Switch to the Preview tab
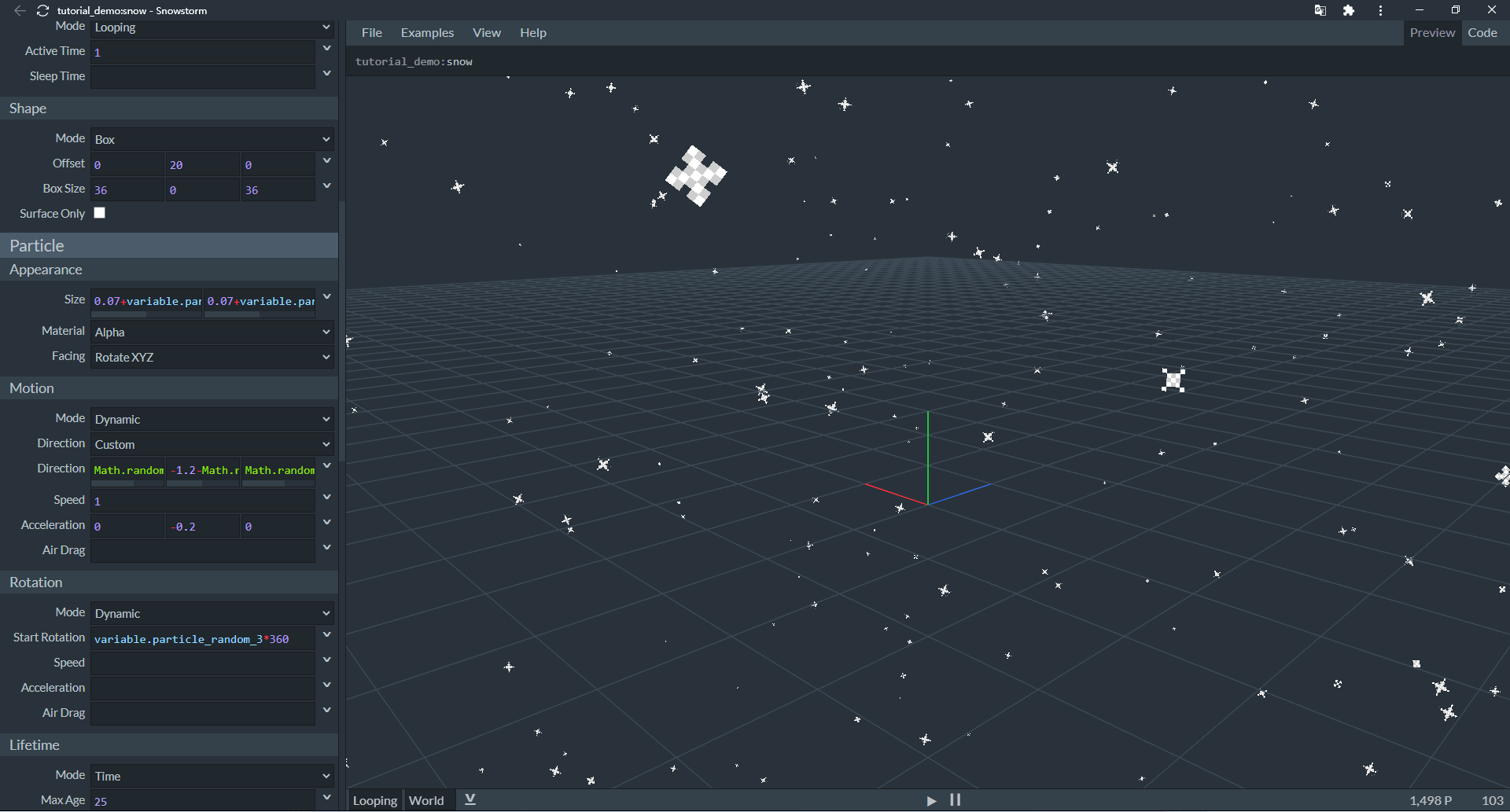This screenshot has width=1510, height=812. 1432,33
